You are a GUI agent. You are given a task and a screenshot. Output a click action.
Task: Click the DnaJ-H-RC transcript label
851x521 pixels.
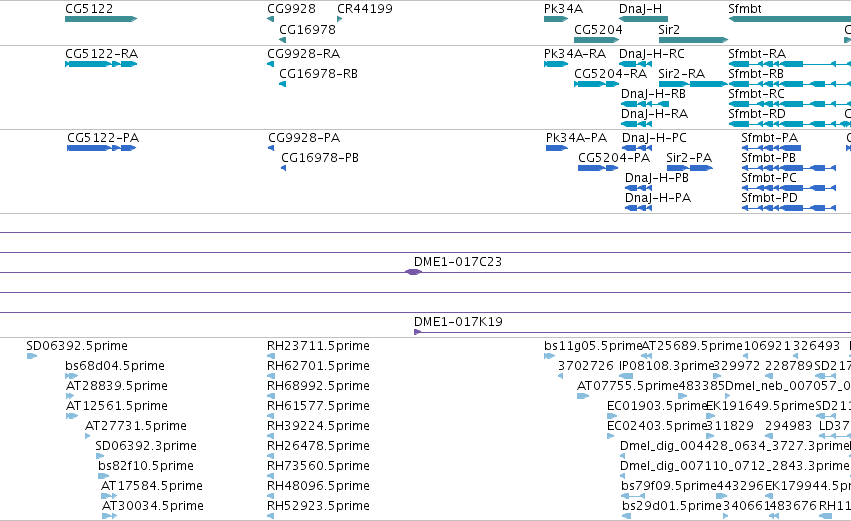[652, 54]
